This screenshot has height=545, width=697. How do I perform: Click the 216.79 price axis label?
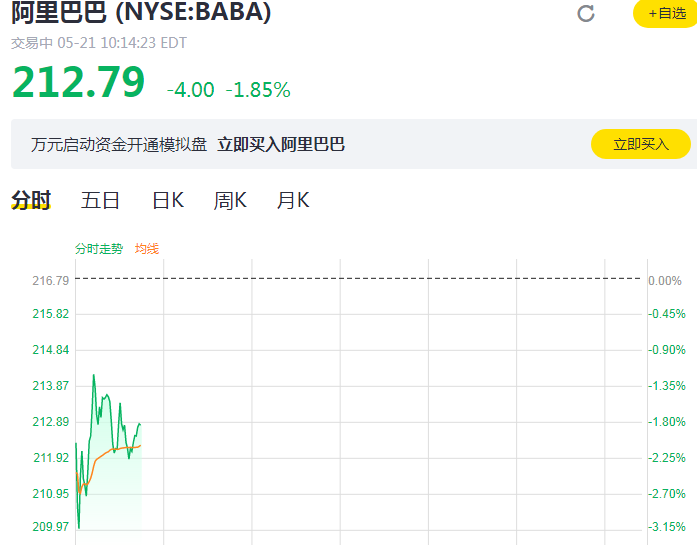coord(50,281)
